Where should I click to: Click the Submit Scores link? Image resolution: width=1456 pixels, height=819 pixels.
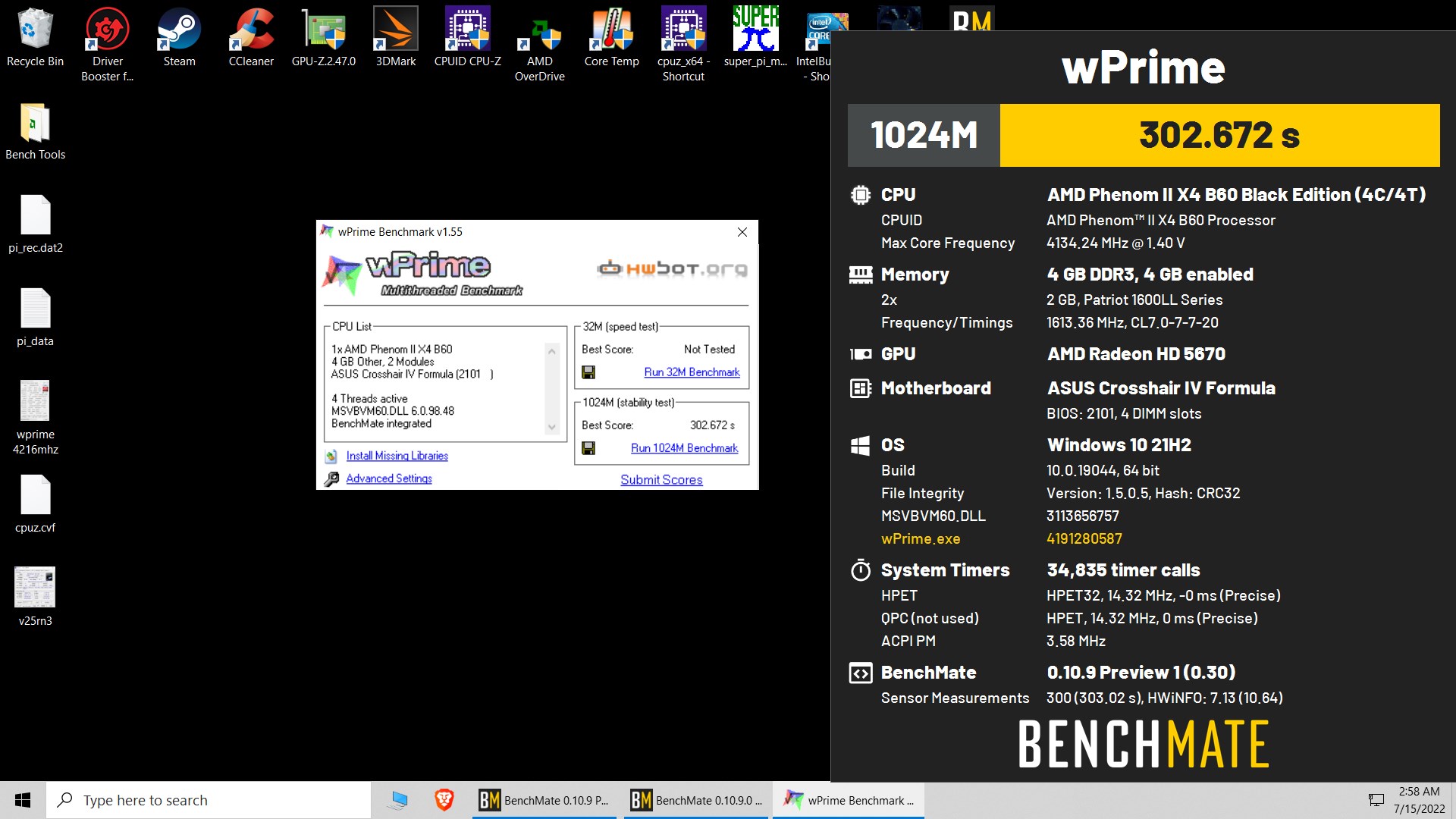tap(661, 480)
